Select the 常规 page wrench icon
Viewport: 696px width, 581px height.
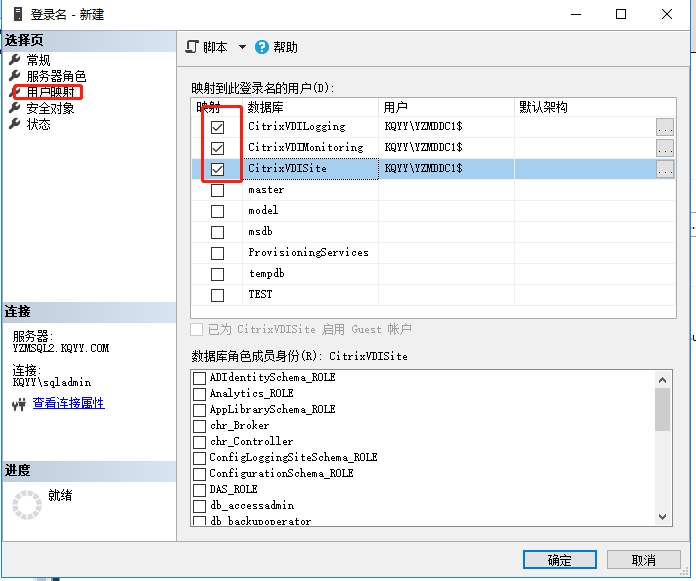[14, 60]
